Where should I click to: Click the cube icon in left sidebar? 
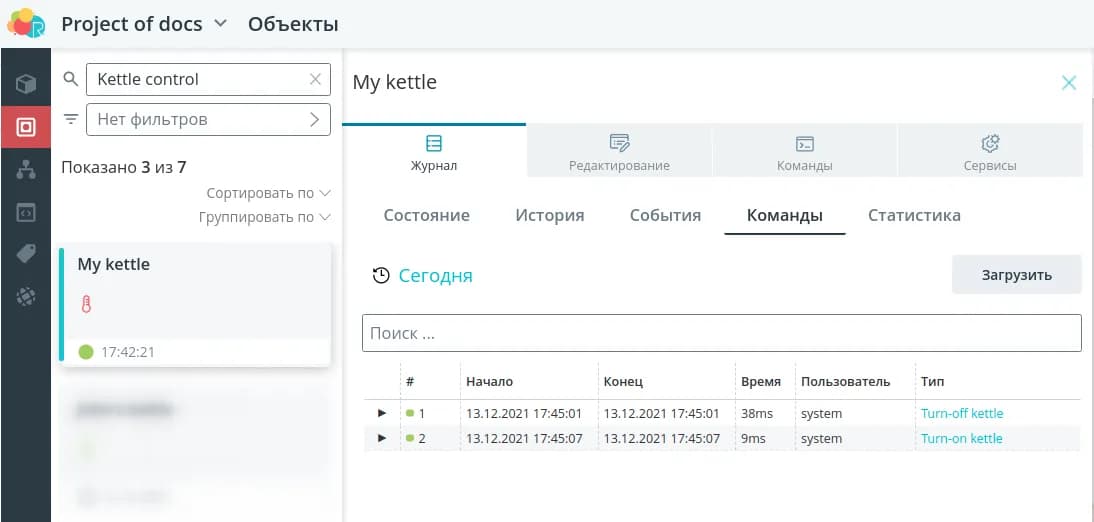(x=26, y=84)
